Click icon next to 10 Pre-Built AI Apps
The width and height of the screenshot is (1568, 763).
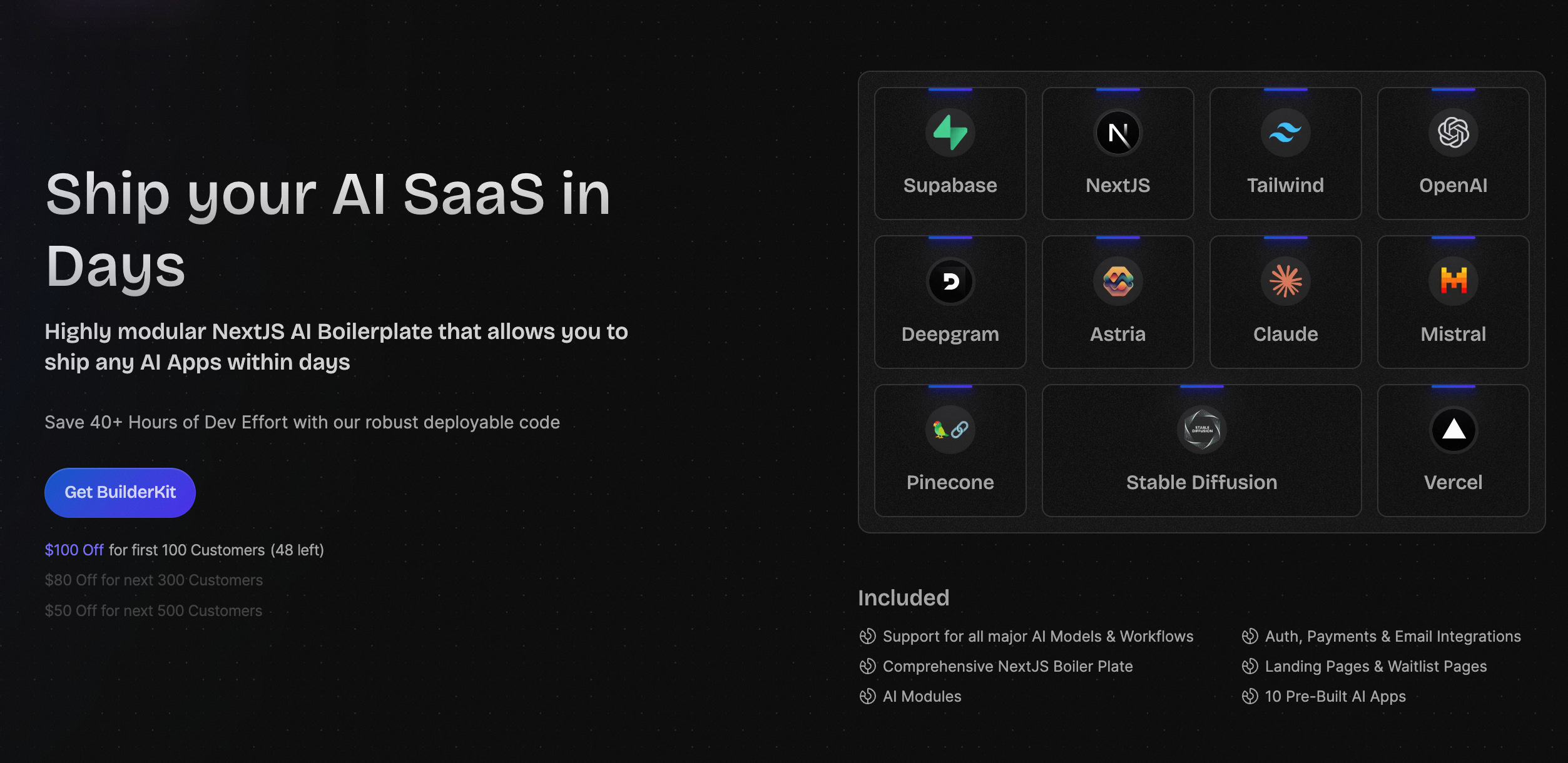[1250, 696]
